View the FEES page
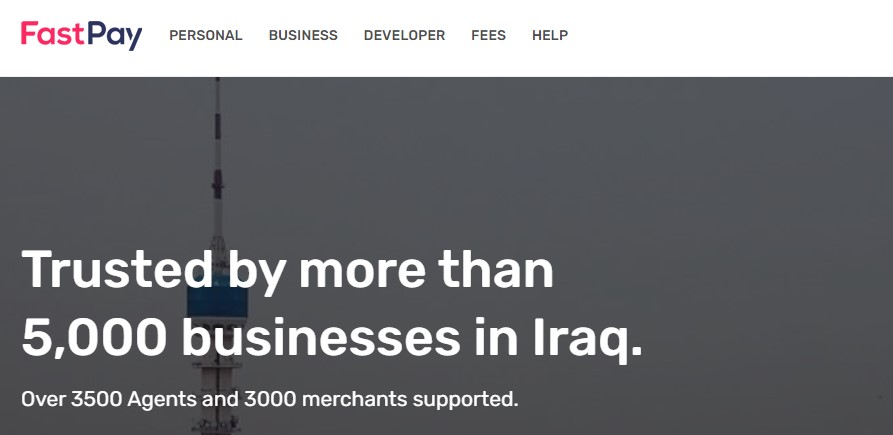The width and height of the screenshot is (893, 435). (x=488, y=35)
